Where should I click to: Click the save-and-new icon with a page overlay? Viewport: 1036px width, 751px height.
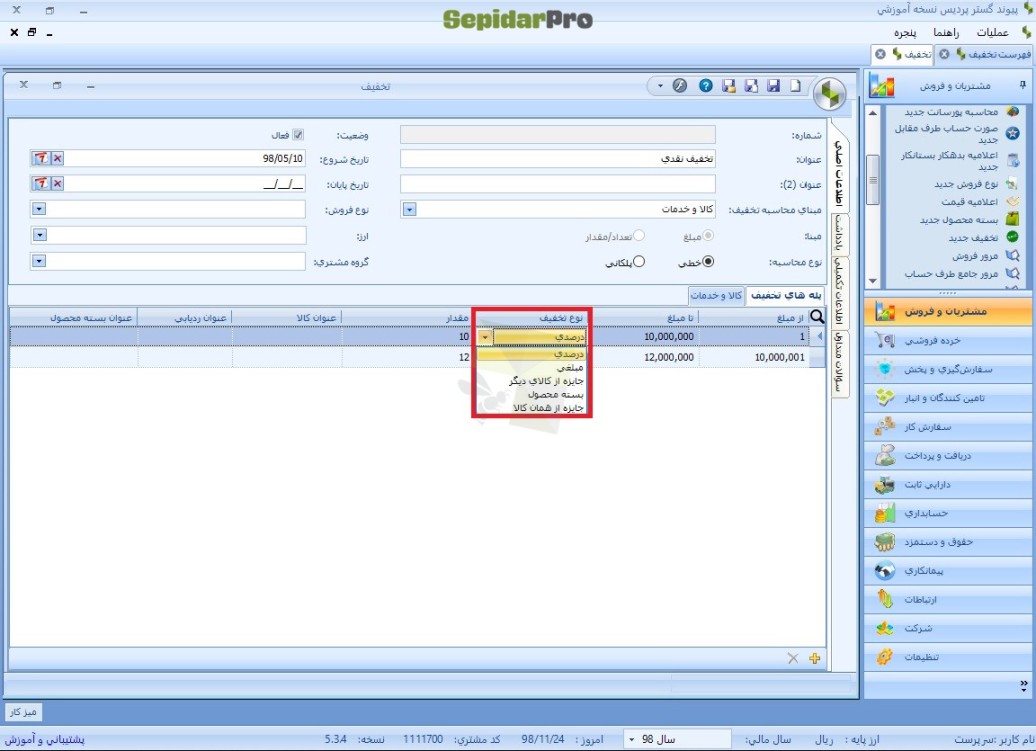click(x=751, y=86)
